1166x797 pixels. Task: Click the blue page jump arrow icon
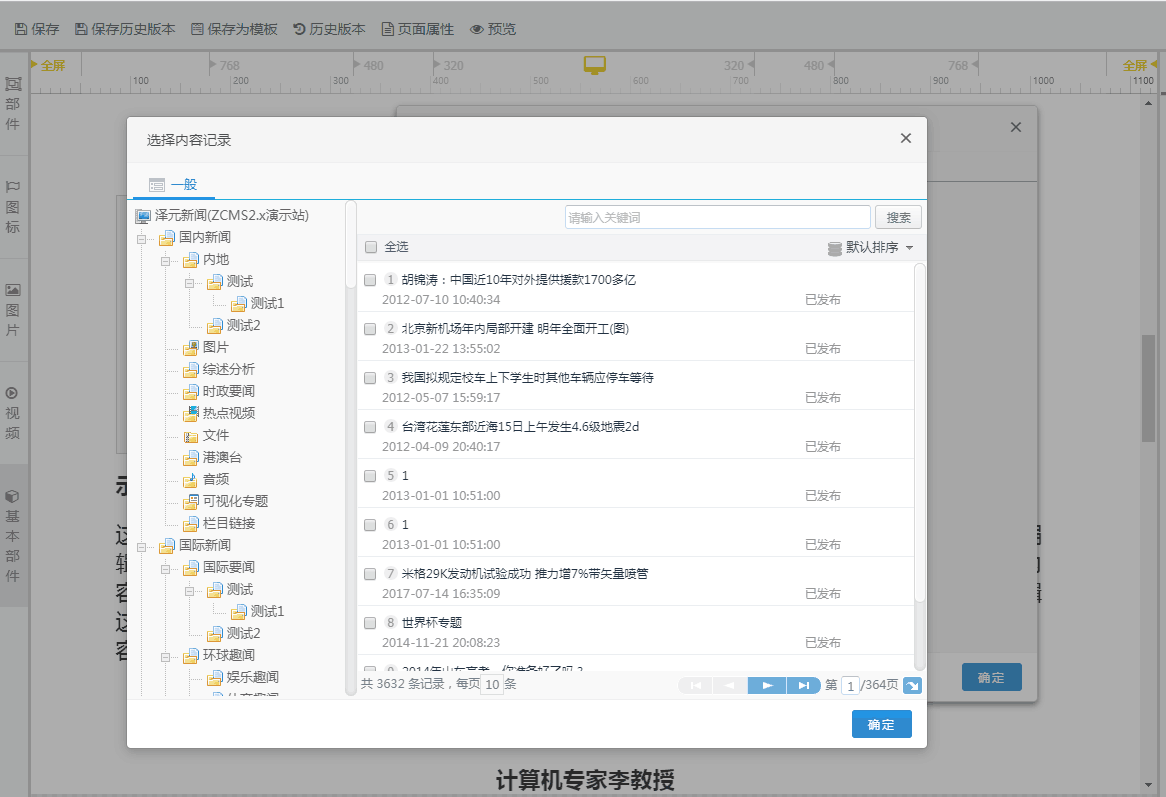point(911,685)
